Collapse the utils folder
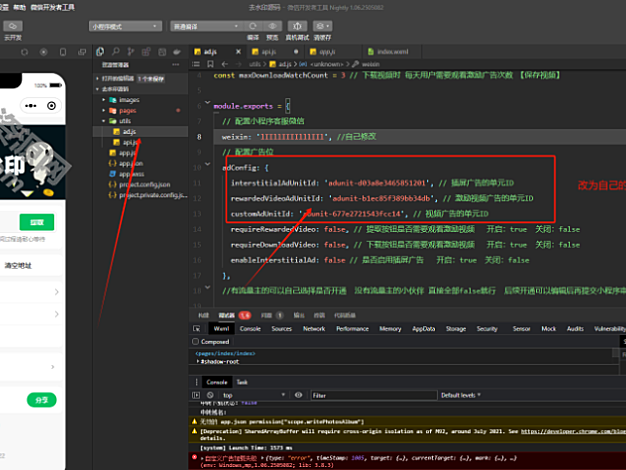626x470 pixels. [125, 121]
